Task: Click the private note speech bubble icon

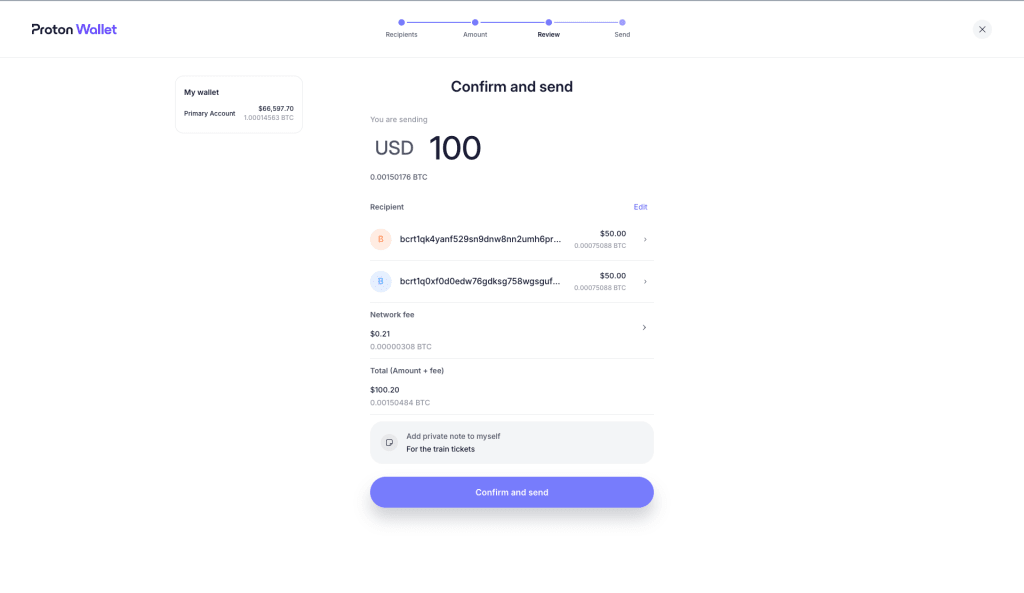Action: [x=389, y=442]
